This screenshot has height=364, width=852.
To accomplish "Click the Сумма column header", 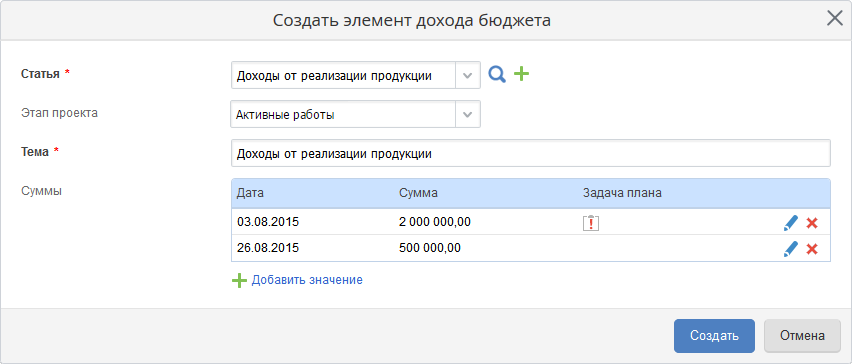I will 418,193.
